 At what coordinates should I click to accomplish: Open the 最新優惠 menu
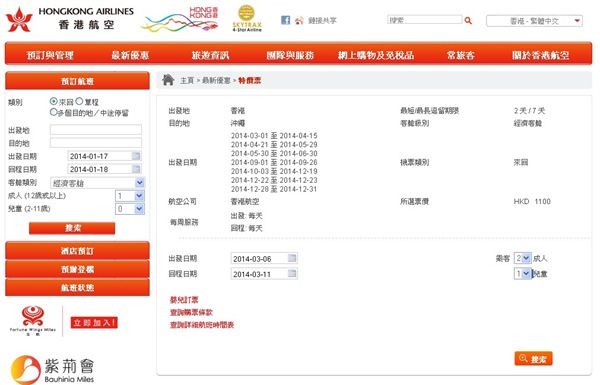click(130, 55)
